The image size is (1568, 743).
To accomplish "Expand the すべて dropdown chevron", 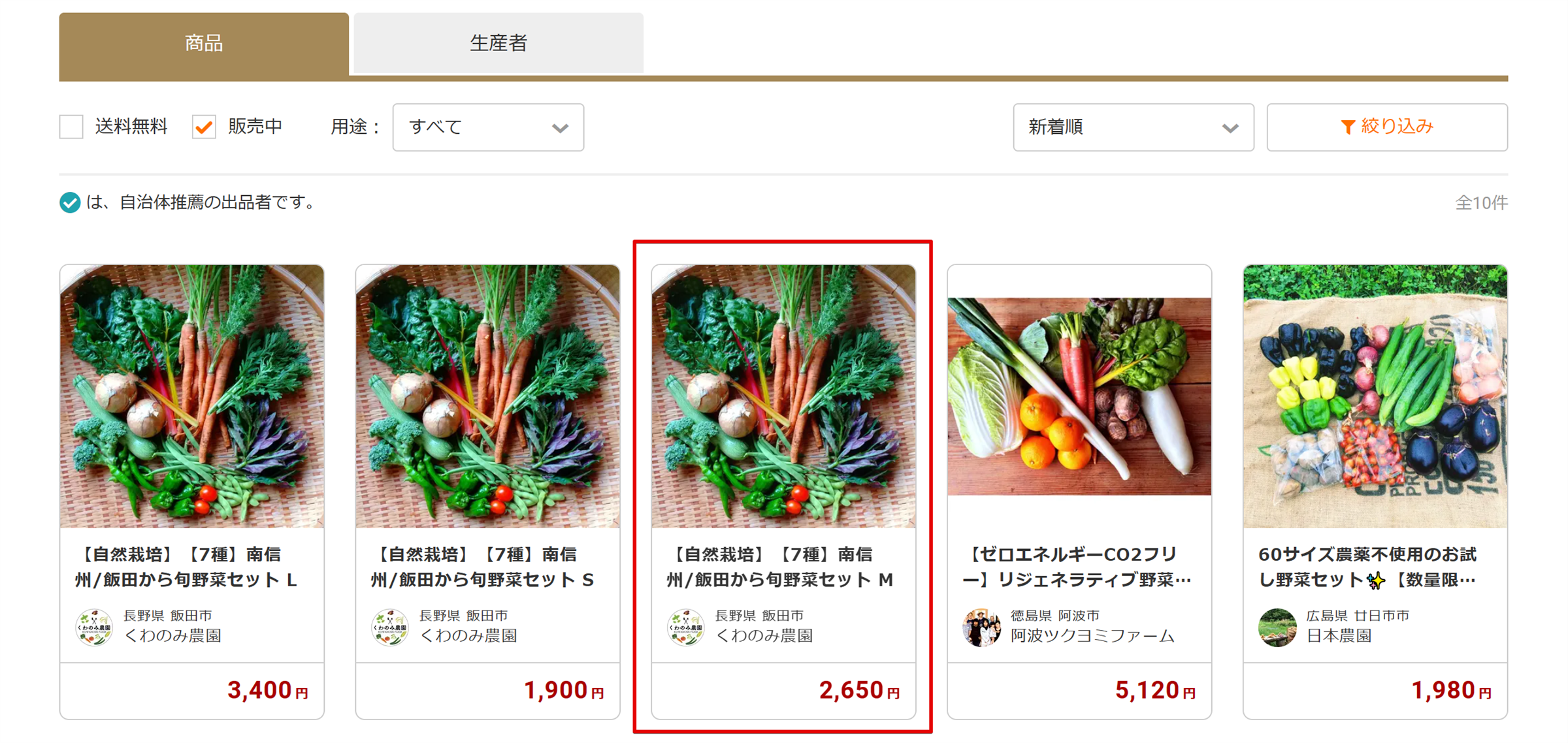I will pos(560,128).
